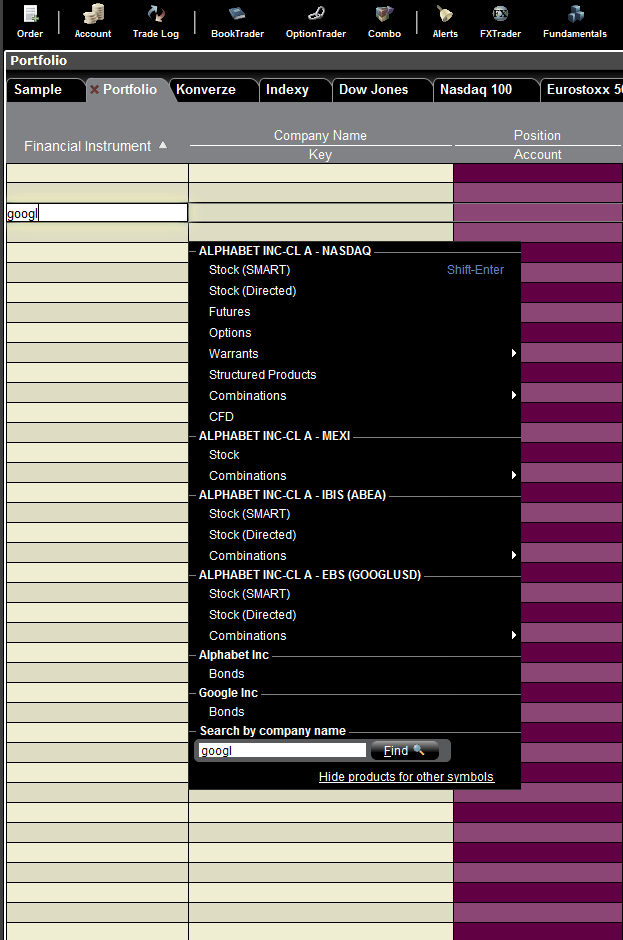
Task: Choose Futures for Alphabet NASDAQ
Action: [x=230, y=312]
